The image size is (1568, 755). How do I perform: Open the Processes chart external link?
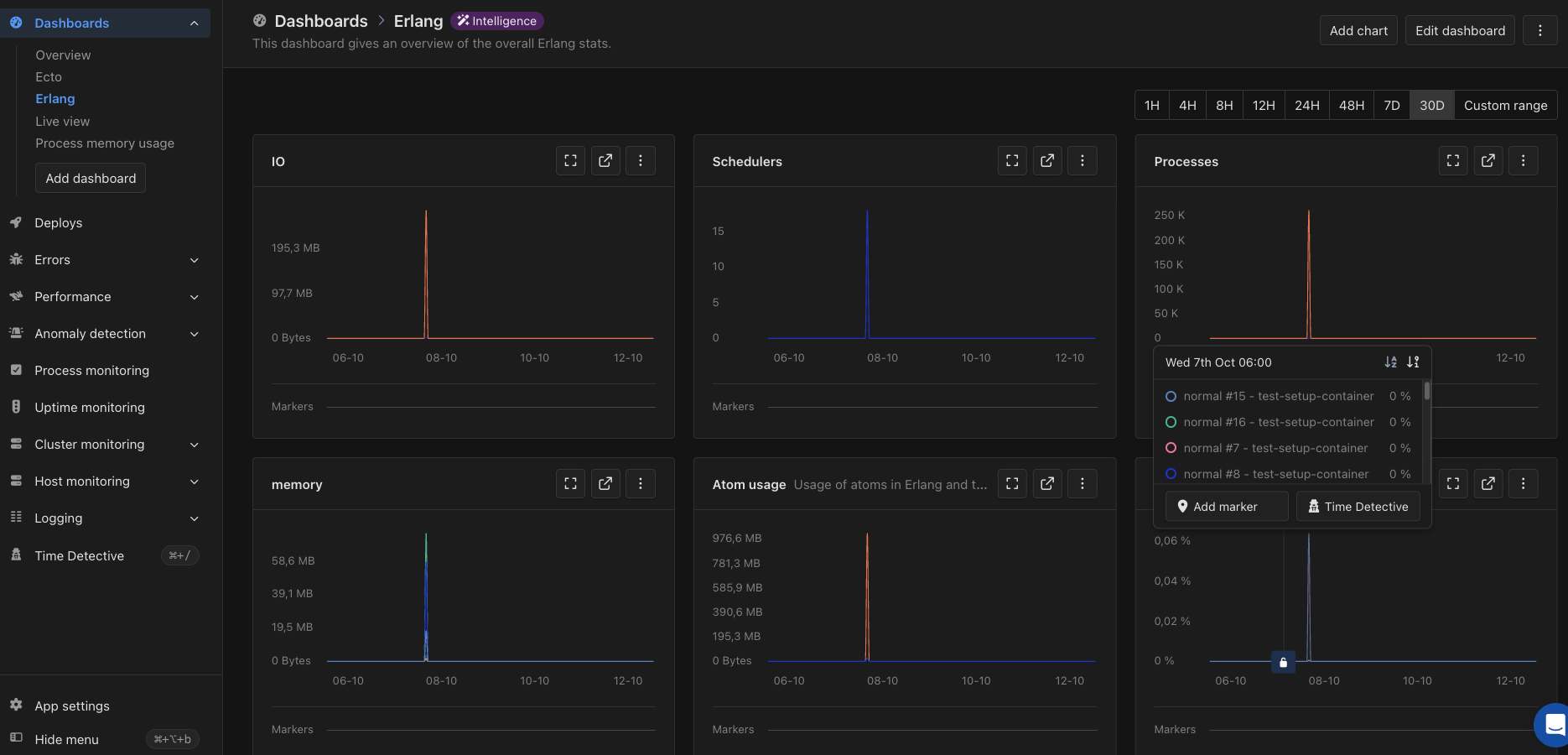click(x=1488, y=161)
